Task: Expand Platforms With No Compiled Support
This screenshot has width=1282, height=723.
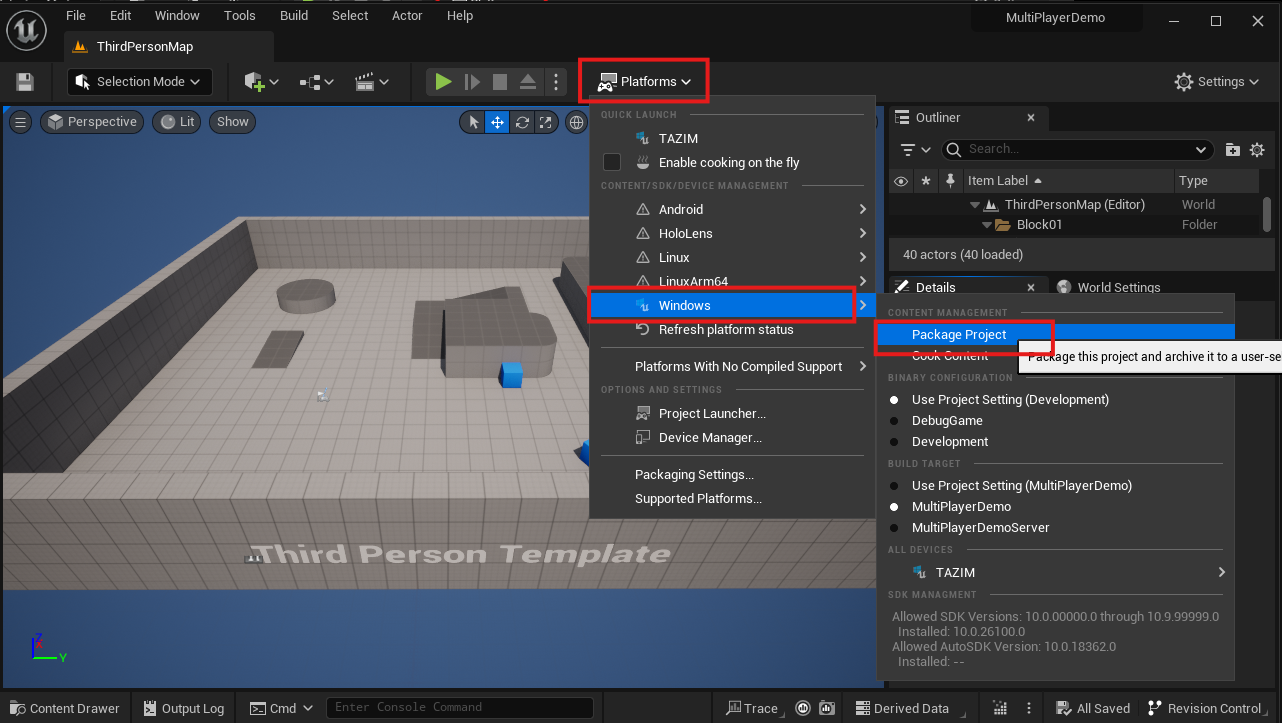Action: coord(738,367)
